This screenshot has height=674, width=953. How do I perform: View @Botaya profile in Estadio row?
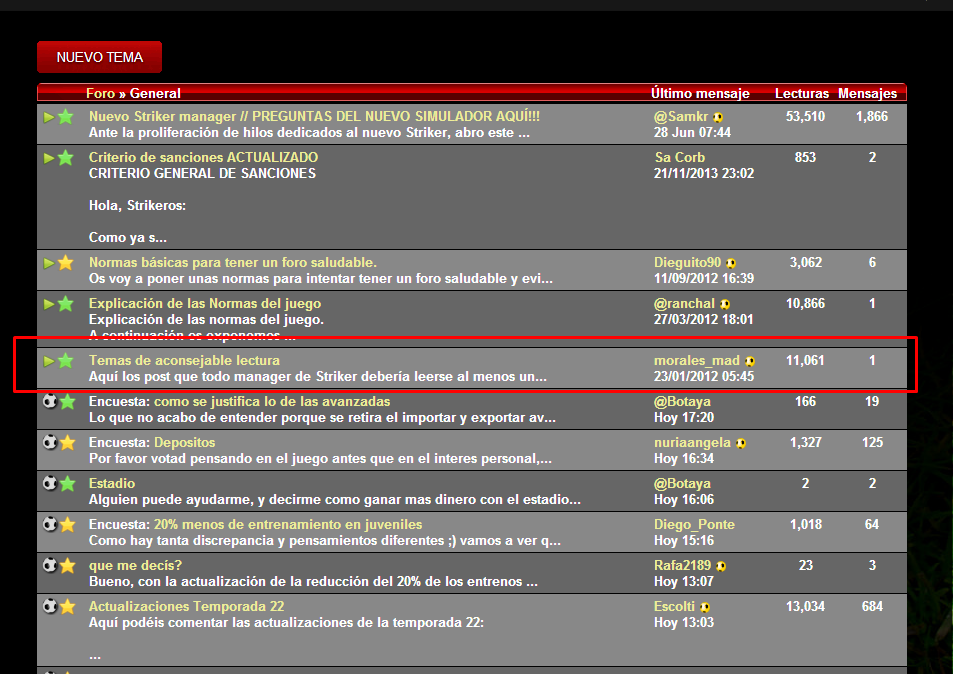(683, 483)
